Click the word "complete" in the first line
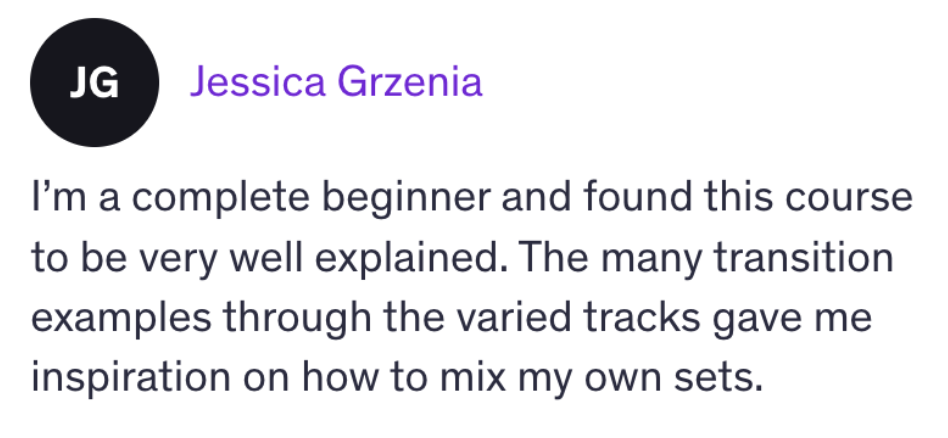This screenshot has height=438, width=948. (221, 199)
